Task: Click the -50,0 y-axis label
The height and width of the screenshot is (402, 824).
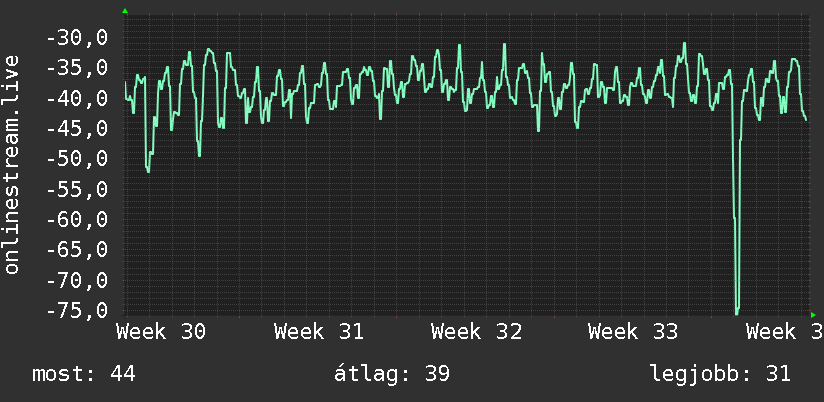Action: click(x=77, y=159)
